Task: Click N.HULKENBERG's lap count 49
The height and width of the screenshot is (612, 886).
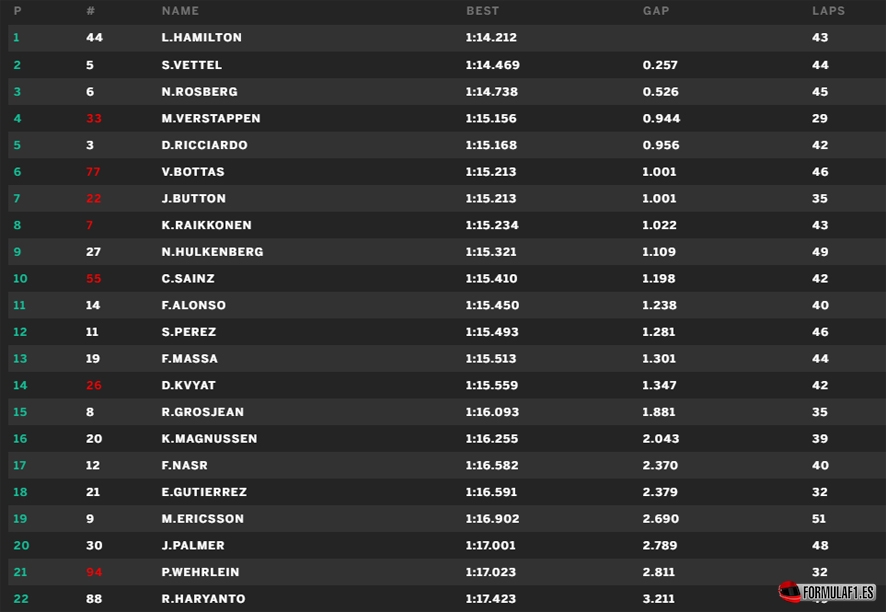Action: 820,251
